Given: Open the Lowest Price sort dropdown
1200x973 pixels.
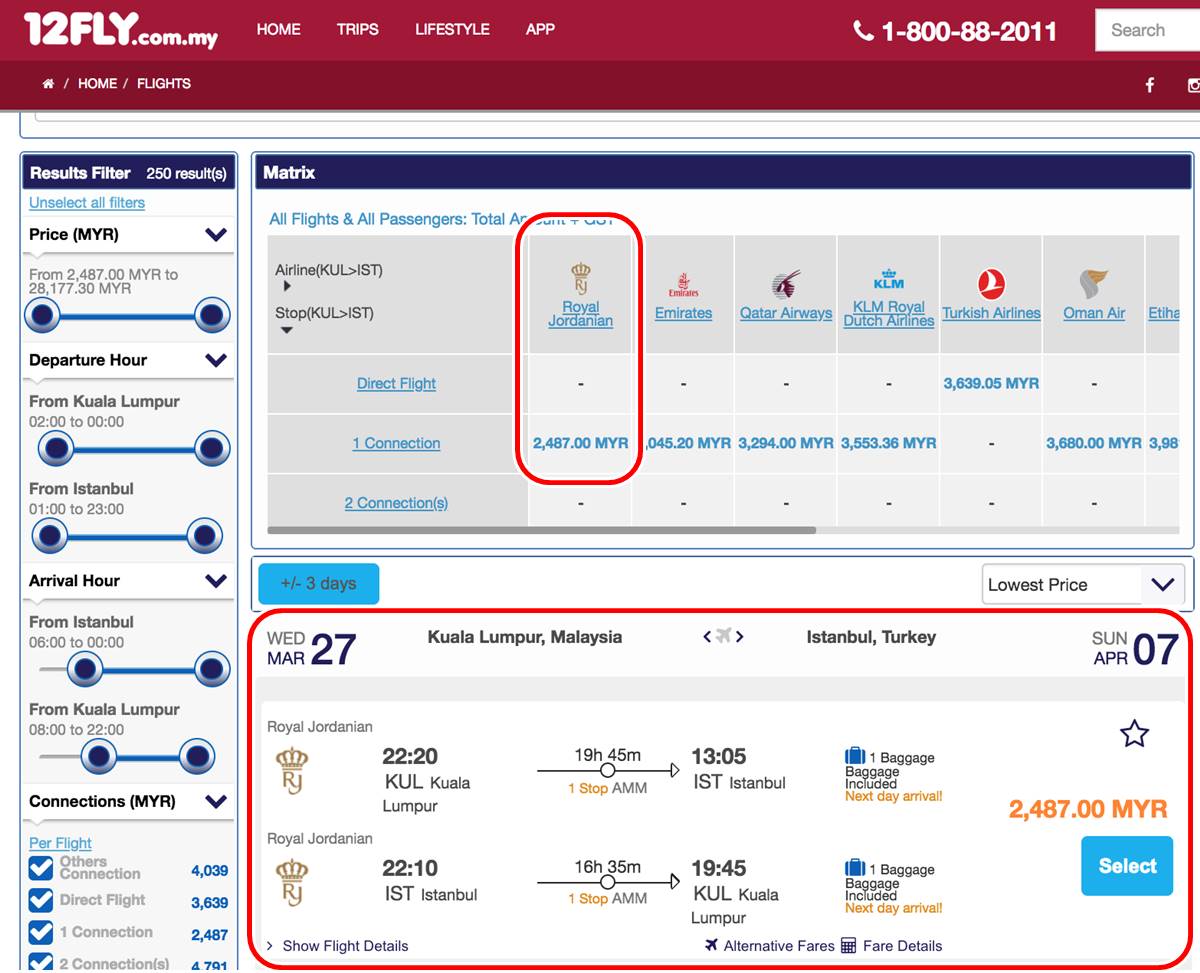Looking at the screenshot, I should point(1083,585).
